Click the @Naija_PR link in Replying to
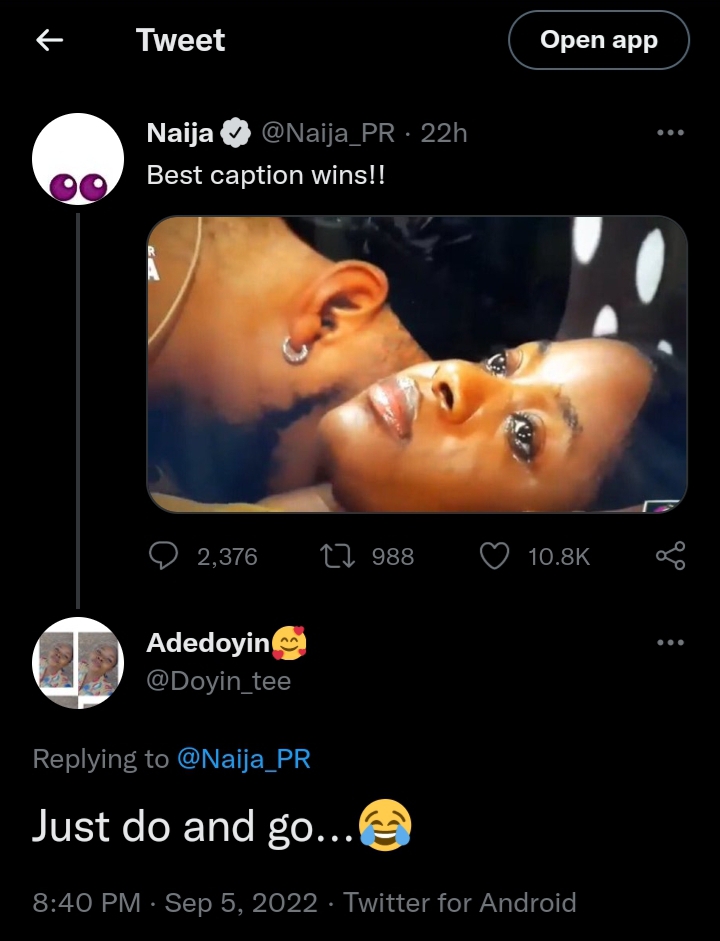Screen dimensions: 720x941 pyautogui.click(x=243, y=759)
